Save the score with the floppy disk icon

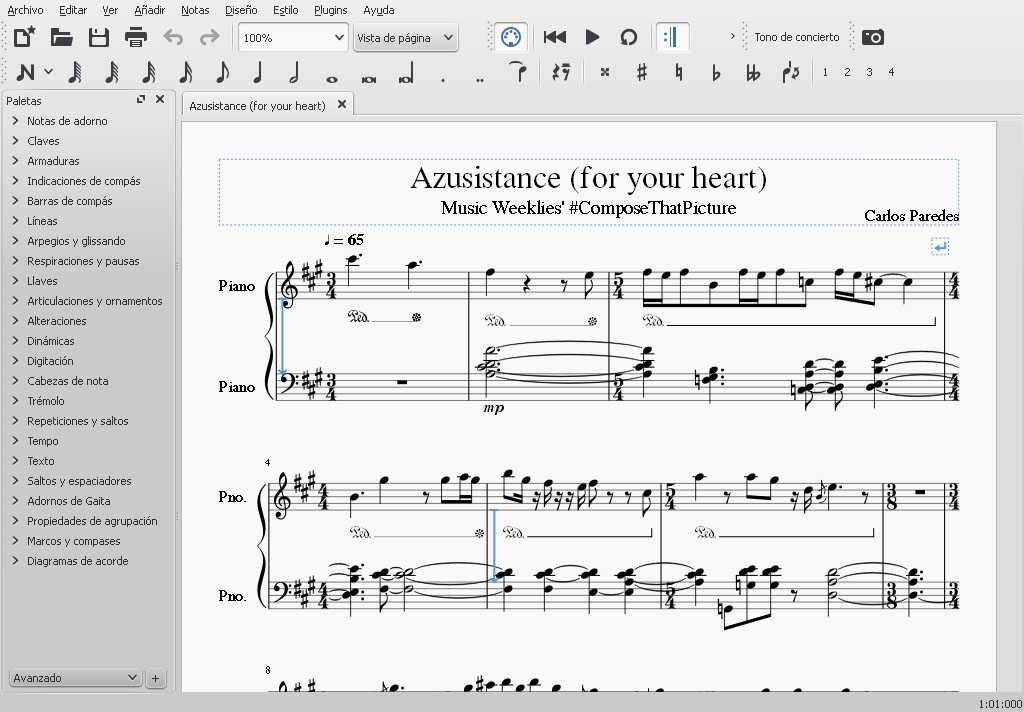99,38
